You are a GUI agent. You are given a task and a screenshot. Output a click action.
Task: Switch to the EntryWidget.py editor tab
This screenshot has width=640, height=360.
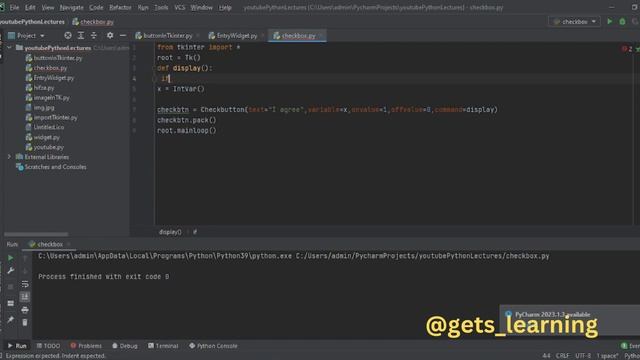pos(237,36)
